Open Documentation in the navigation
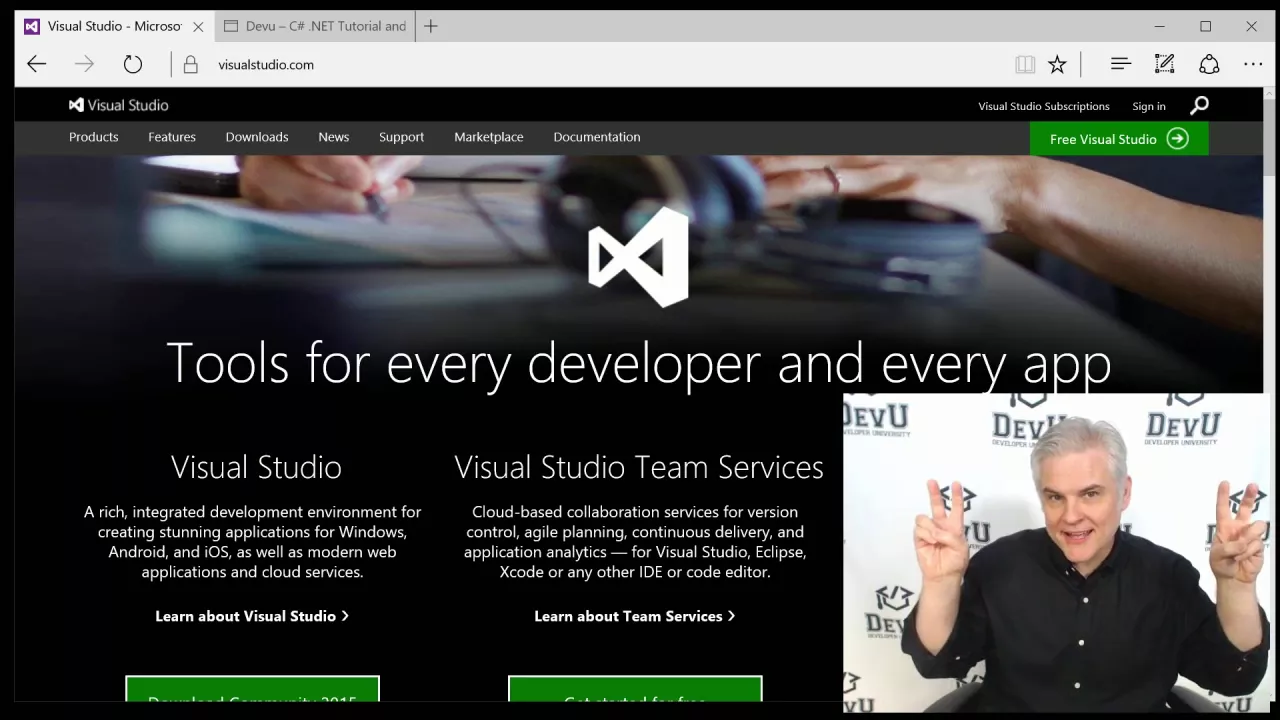The image size is (1280, 720). point(597,137)
